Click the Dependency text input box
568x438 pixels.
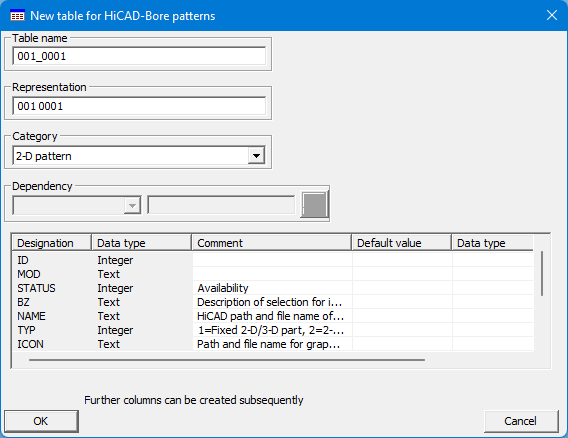click(x=221, y=205)
